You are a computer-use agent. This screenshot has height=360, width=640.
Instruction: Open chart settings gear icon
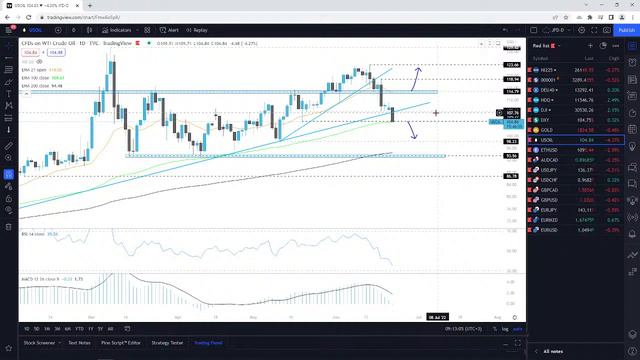[582, 30]
